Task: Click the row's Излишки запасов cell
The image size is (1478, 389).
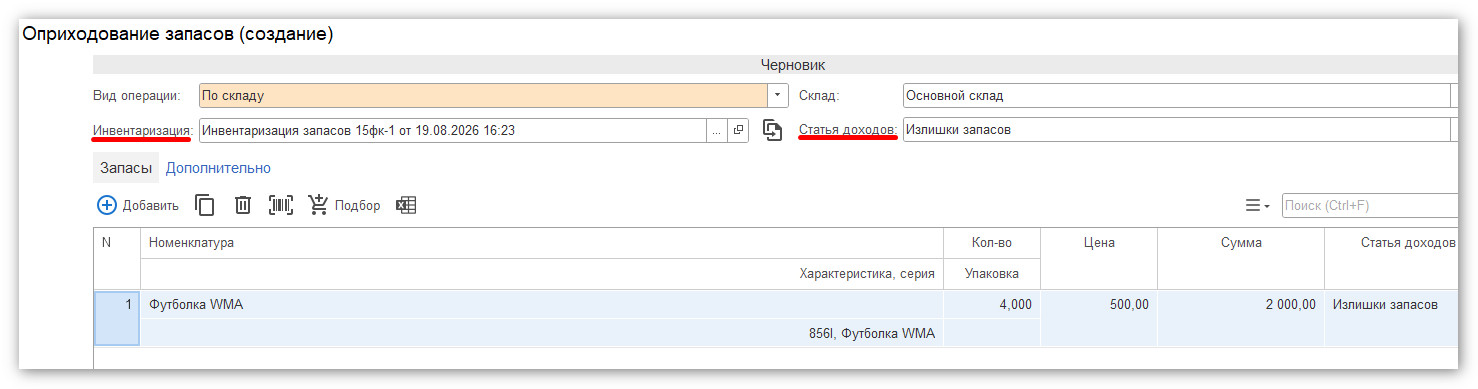Action: (1391, 305)
